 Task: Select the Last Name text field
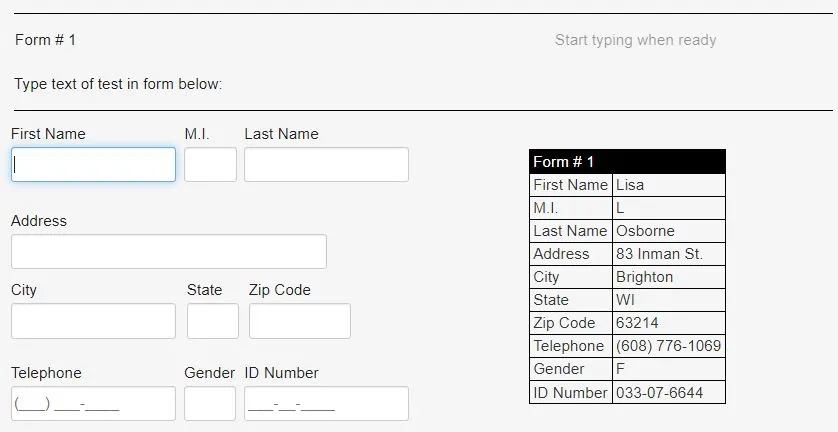click(327, 165)
